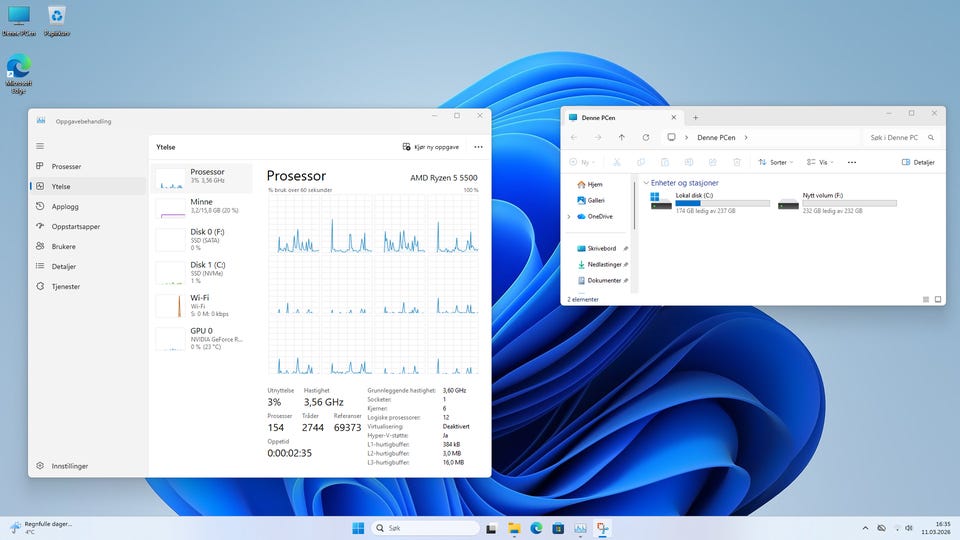Click the Lokal disk (C:) usage bar
This screenshot has height=540, width=960.
[x=722, y=203]
